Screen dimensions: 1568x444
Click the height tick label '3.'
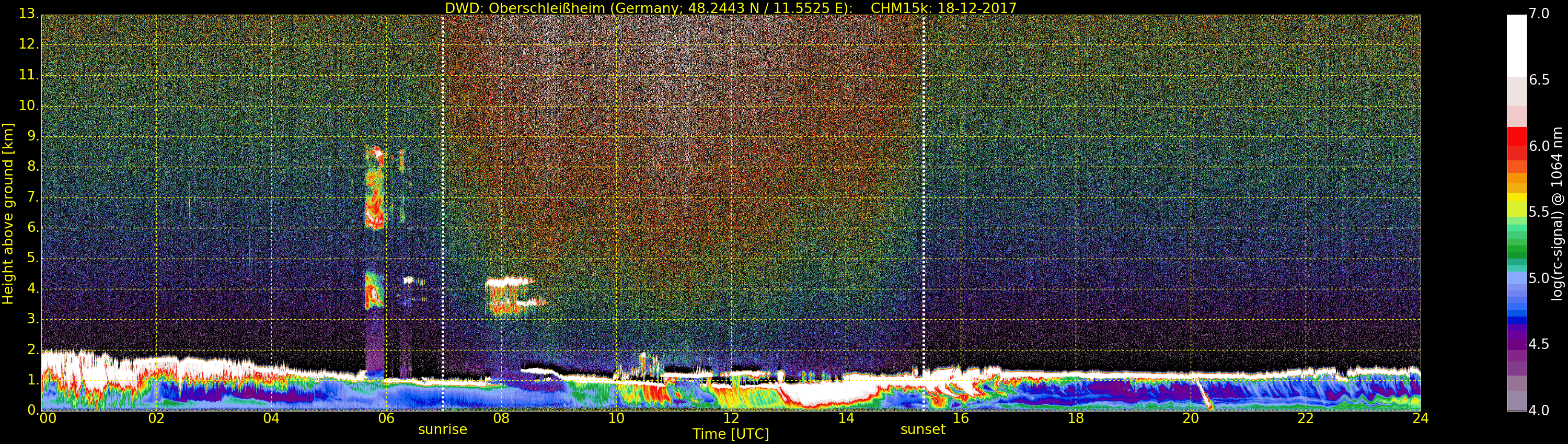coord(33,319)
